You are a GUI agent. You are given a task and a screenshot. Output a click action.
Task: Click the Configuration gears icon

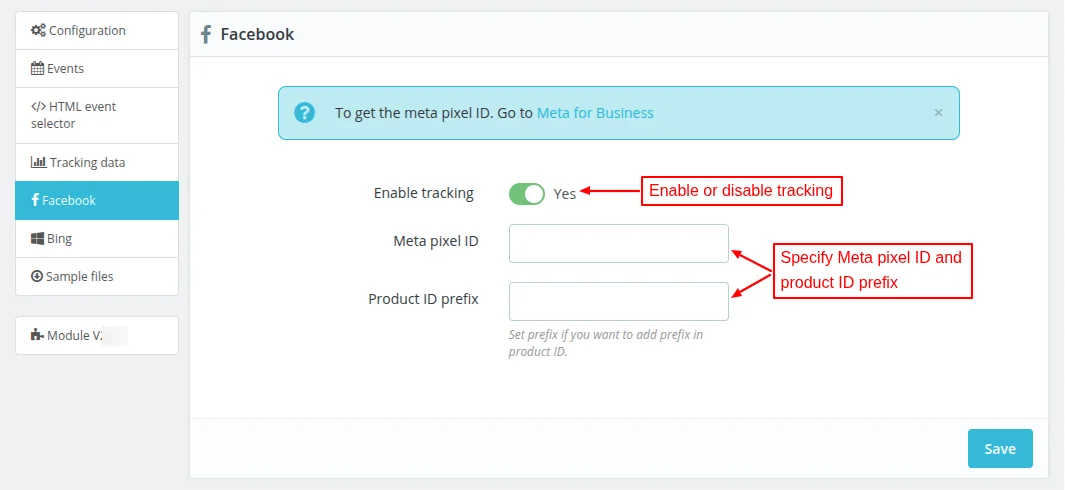[38, 31]
